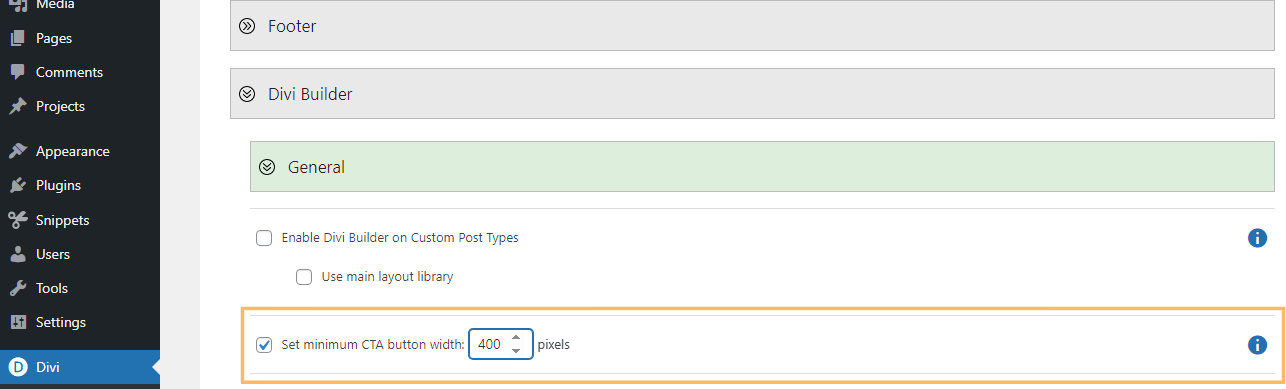Viewport: 1286px width, 389px height.
Task: Click the Users person icon
Action: 17,254
